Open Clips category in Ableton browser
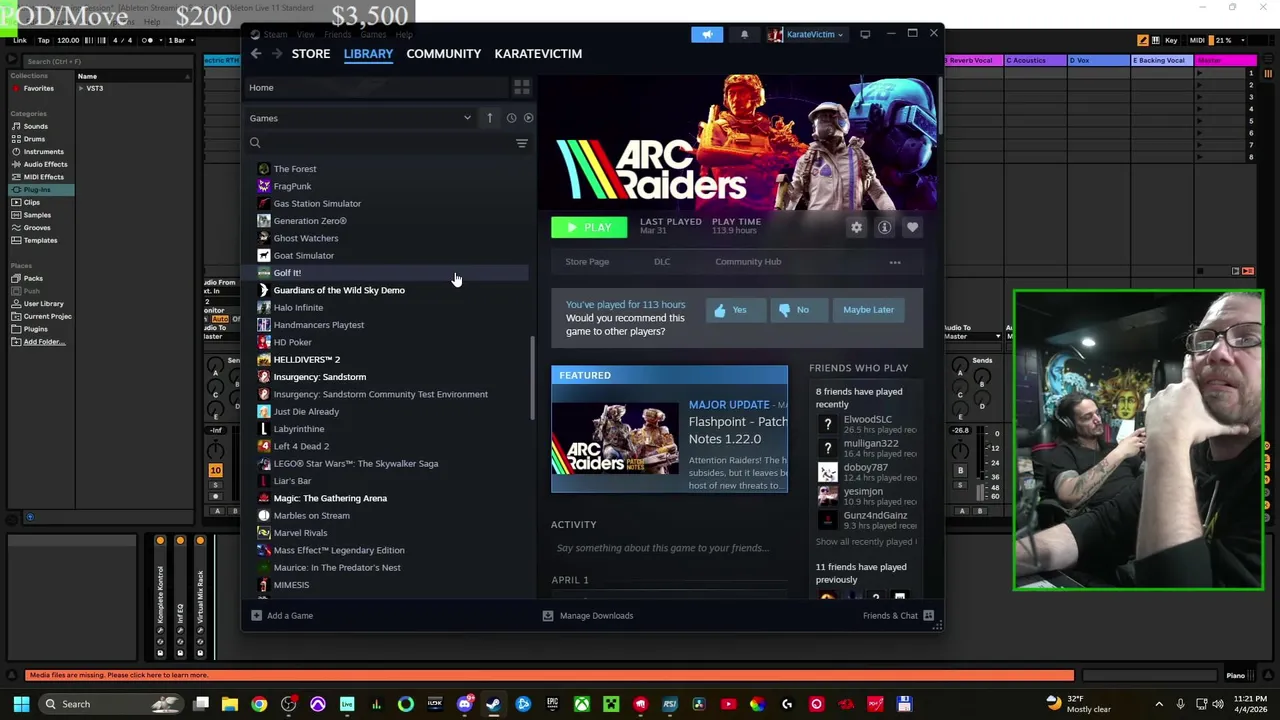 [31, 202]
